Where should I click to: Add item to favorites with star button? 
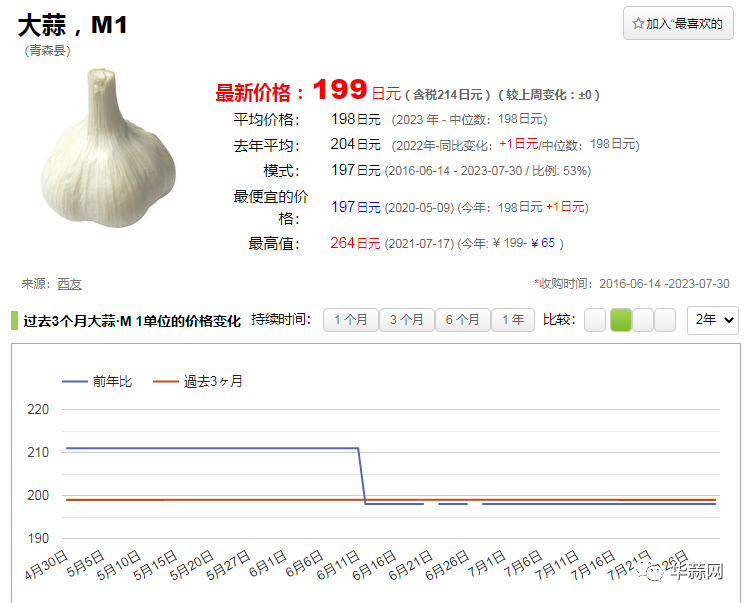tap(678, 23)
